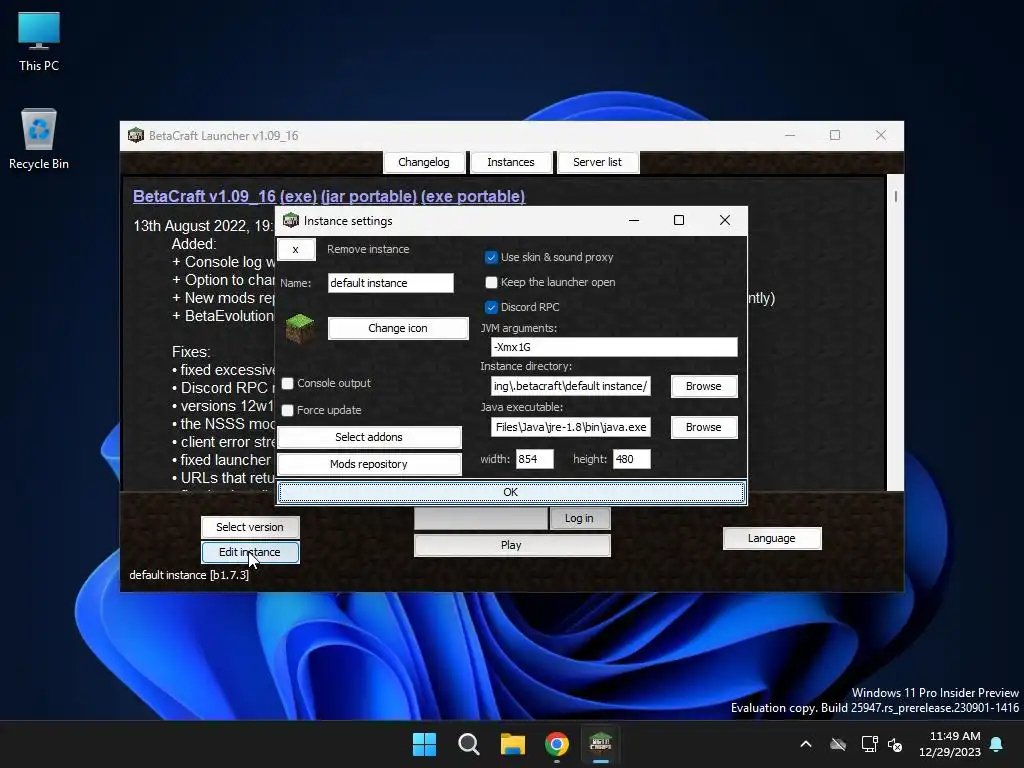The height and width of the screenshot is (768, 1024).
Task: Open the This PC desktop icon
Action: click(39, 42)
